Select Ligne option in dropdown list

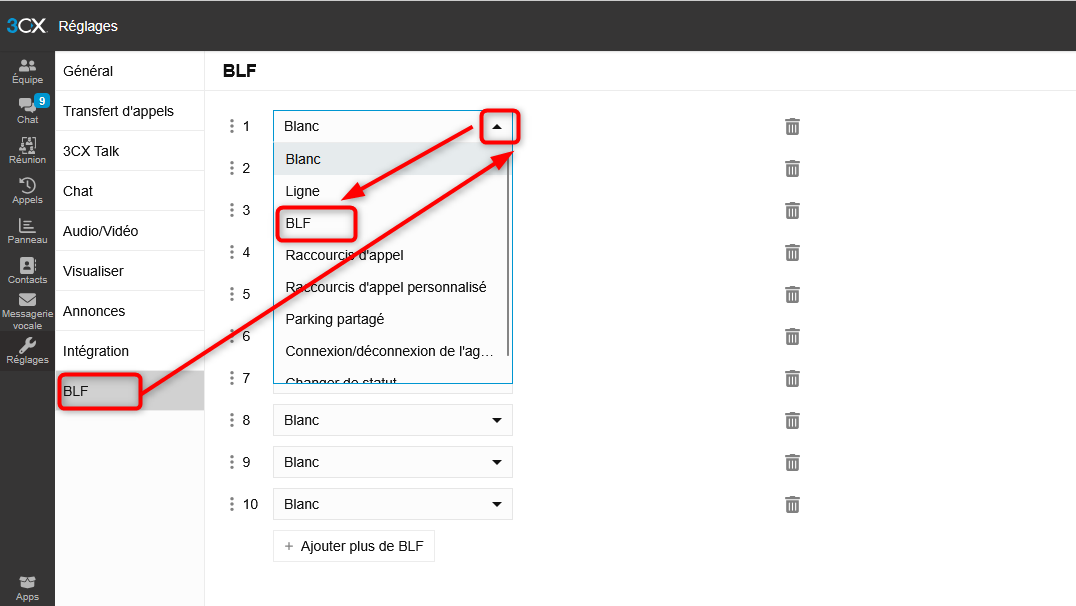pos(390,191)
